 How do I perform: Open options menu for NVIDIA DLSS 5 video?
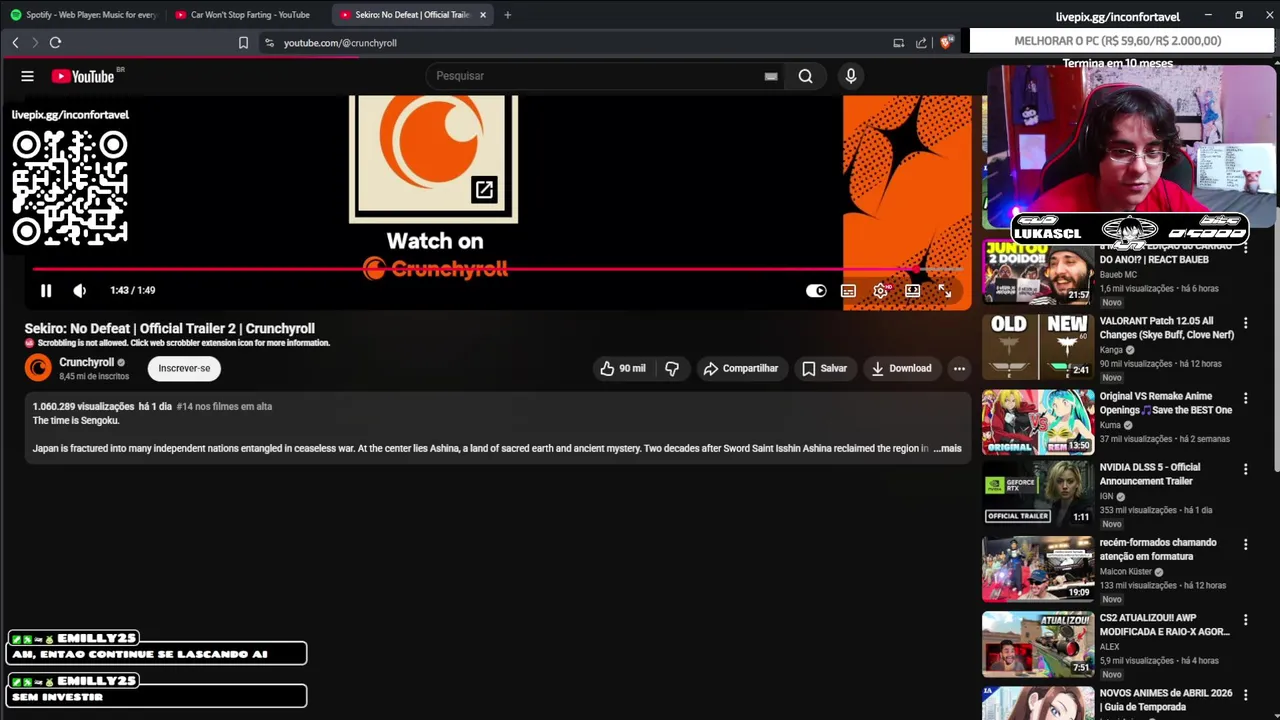coord(1245,469)
